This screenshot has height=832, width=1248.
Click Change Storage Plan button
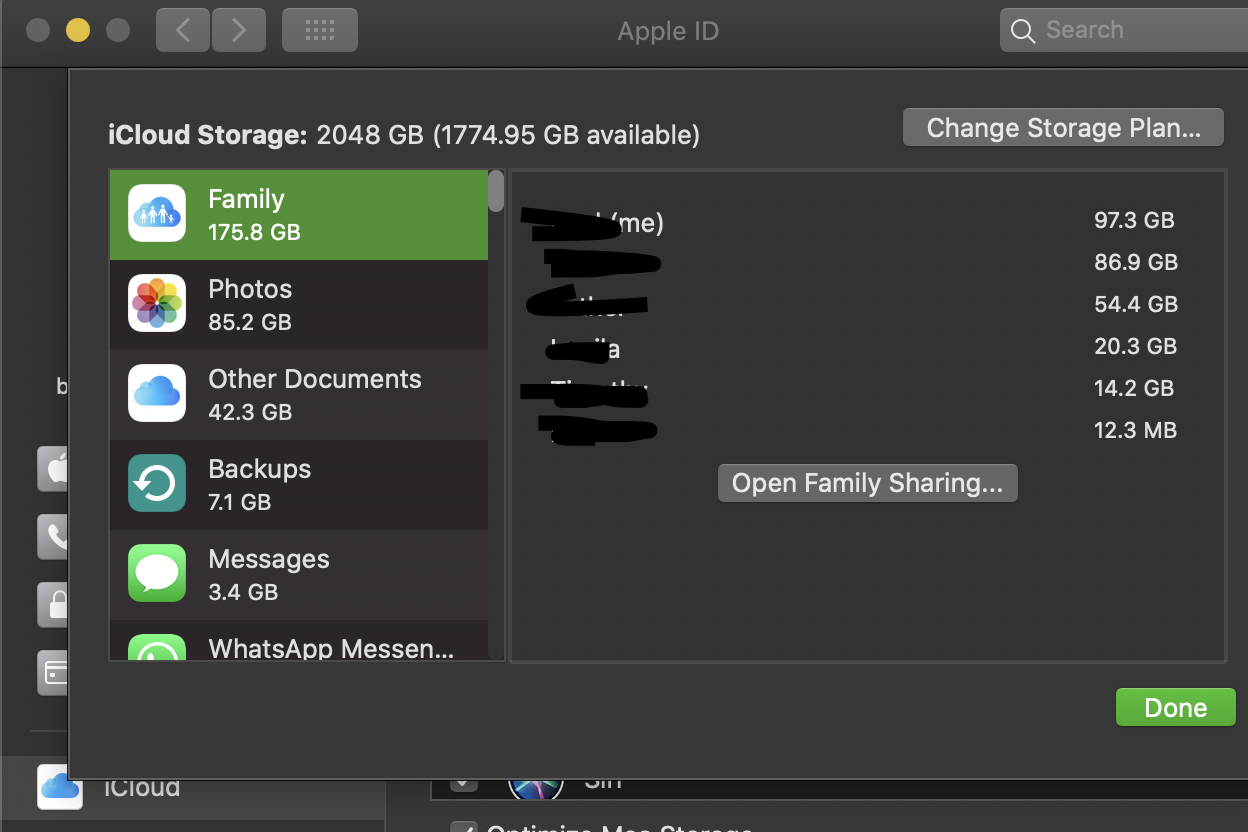[x=1063, y=128]
